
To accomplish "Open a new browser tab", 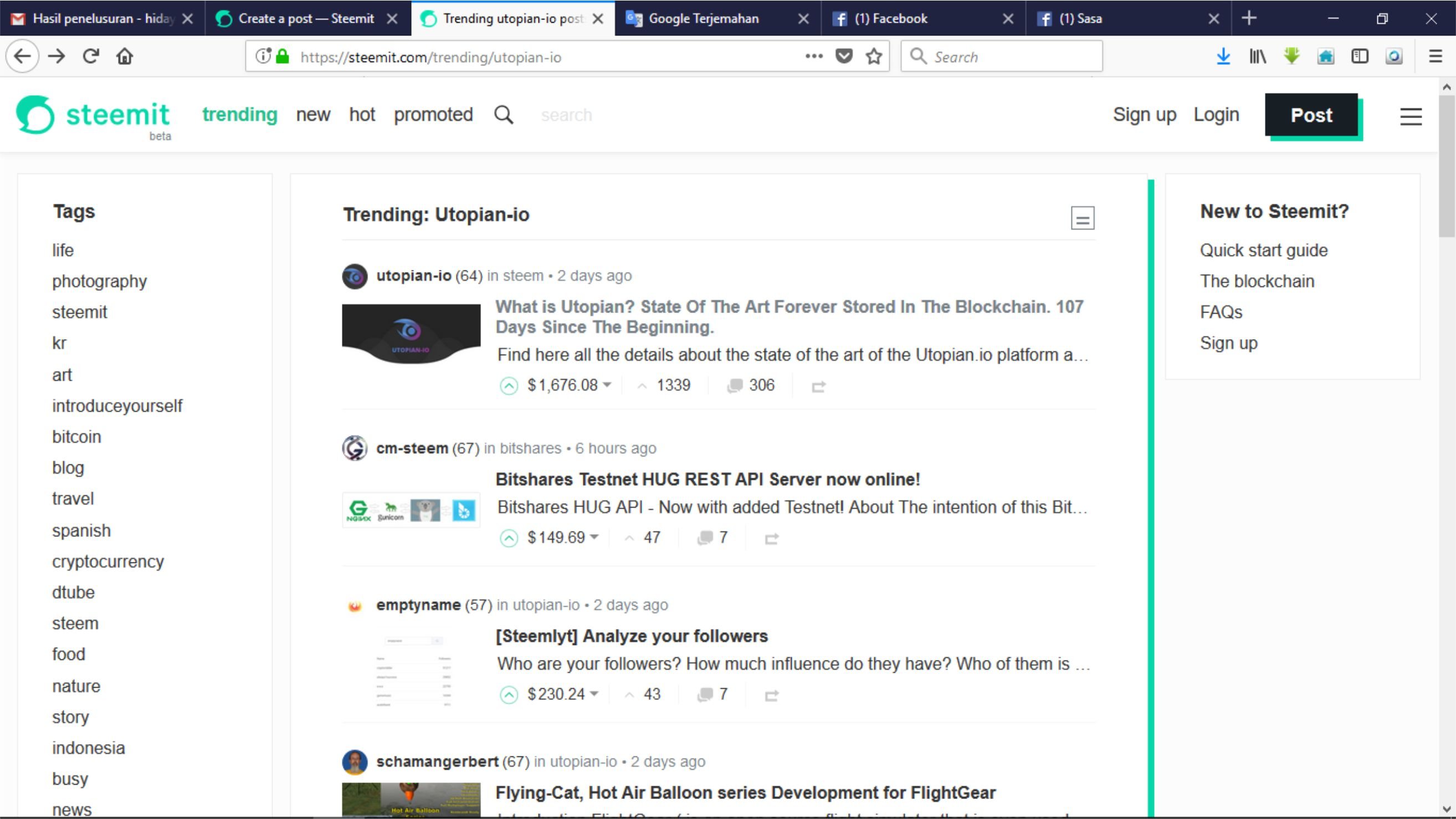I will click(1249, 18).
